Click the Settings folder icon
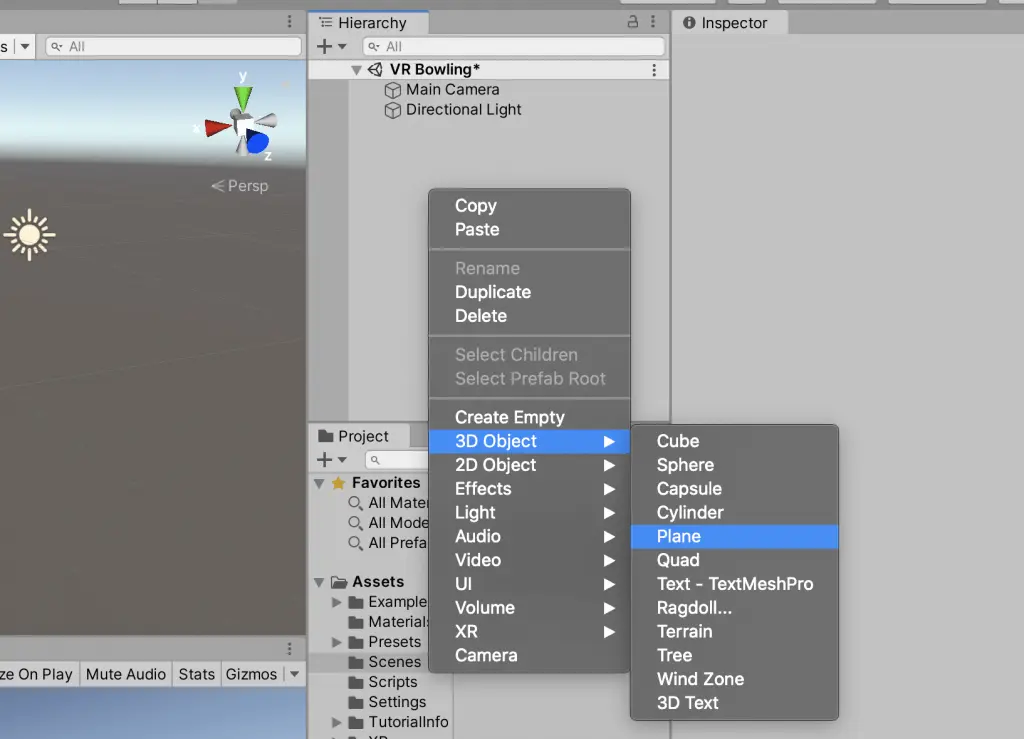The image size is (1024, 739). (356, 702)
